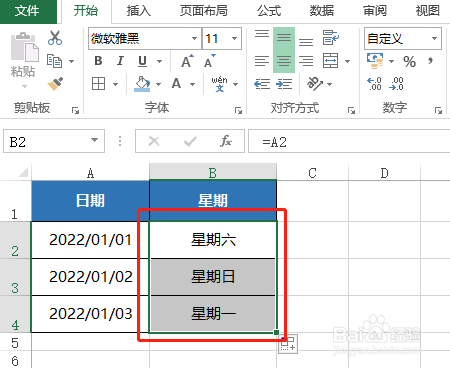Expand fill color dropdown arrow
The height and width of the screenshot is (368, 450).
click(158, 84)
